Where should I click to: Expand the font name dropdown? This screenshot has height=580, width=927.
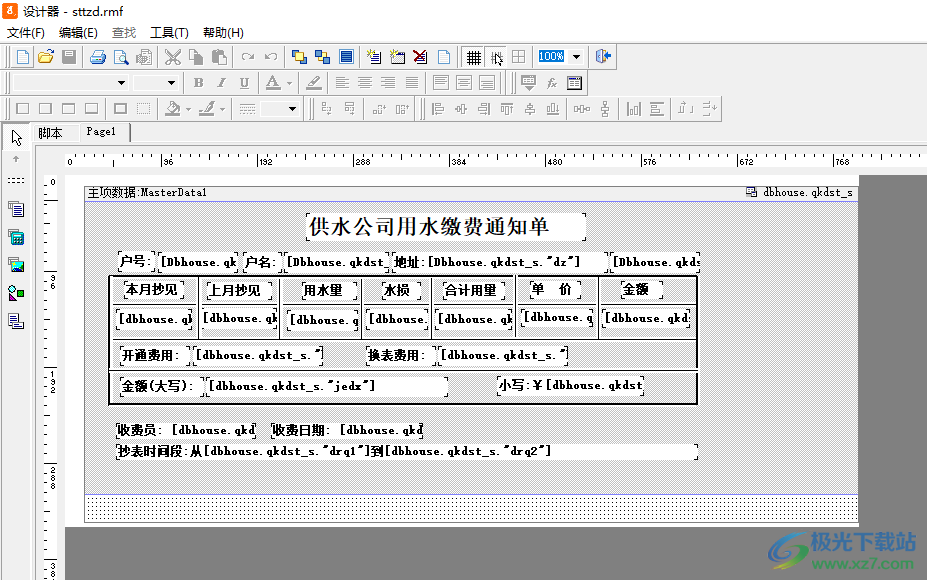click(x=122, y=83)
